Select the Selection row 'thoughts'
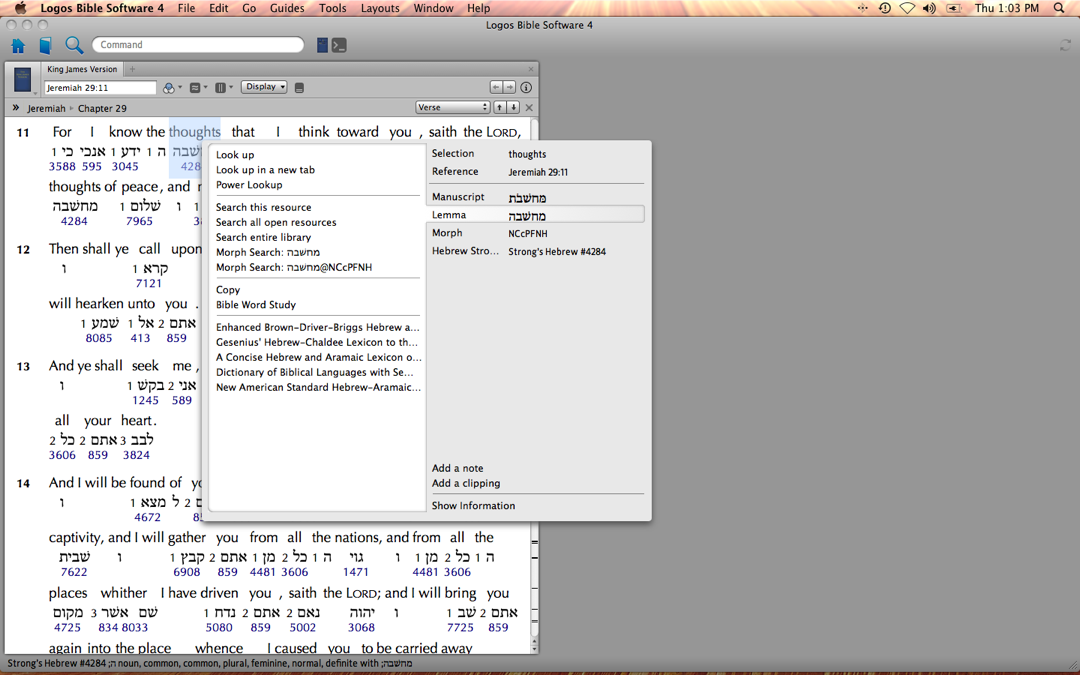 click(537, 154)
